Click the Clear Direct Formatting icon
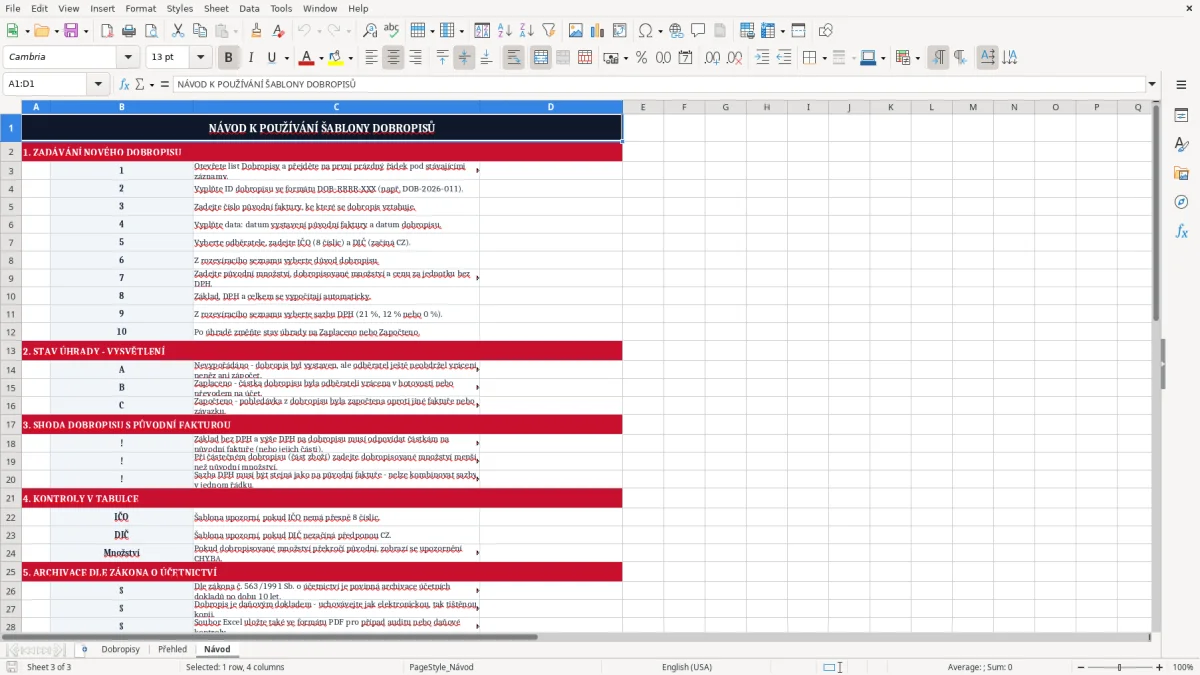The image size is (1200, 675). [279, 31]
